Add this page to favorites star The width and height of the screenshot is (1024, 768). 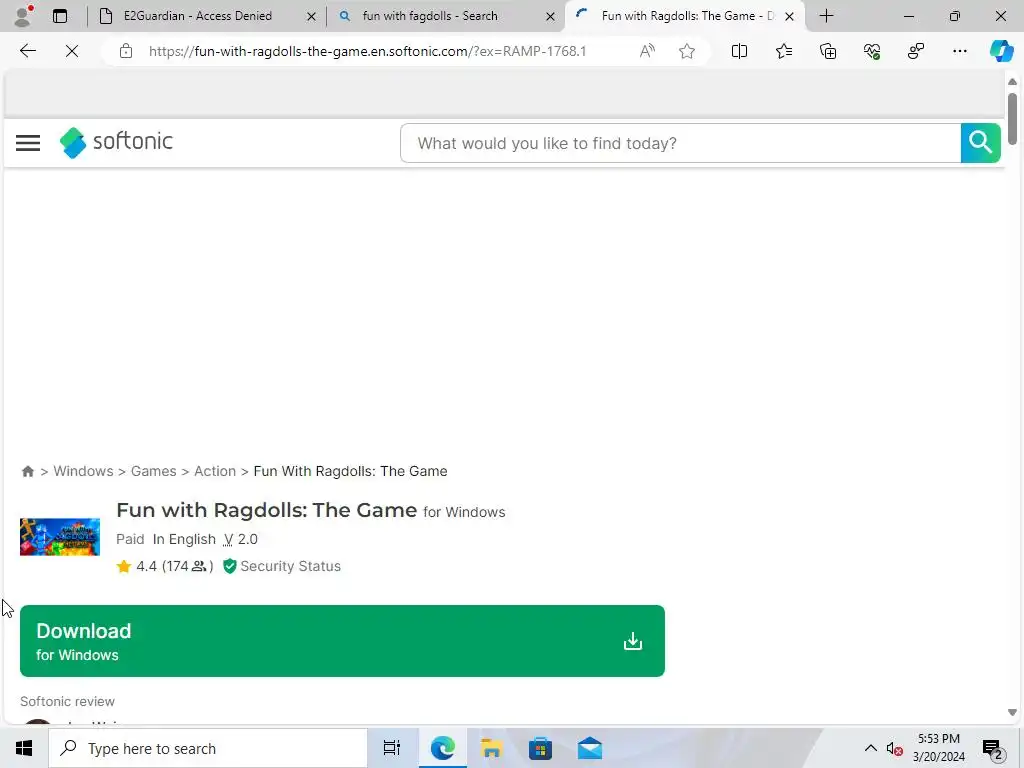tap(686, 51)
